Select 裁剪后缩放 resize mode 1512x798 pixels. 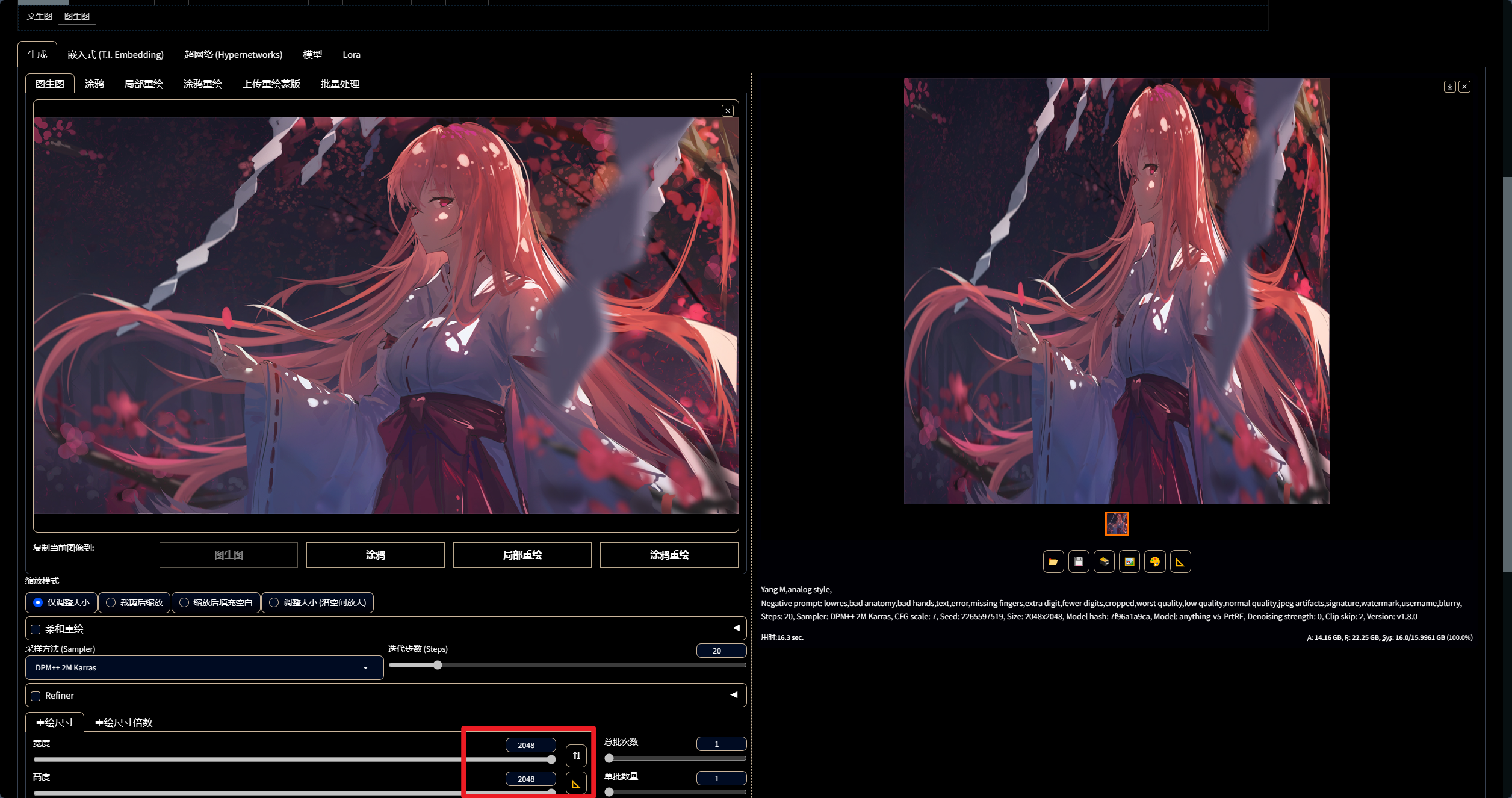(111, 602)
